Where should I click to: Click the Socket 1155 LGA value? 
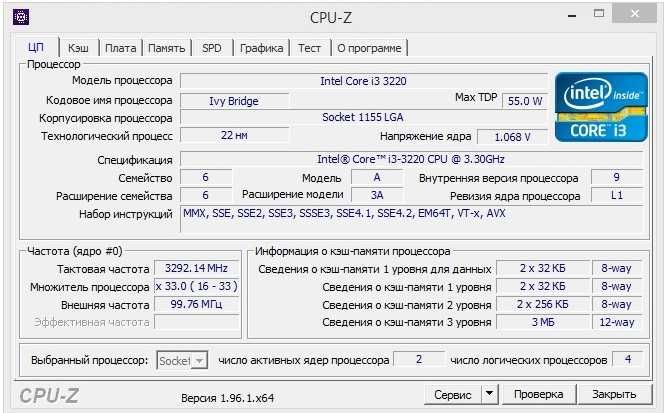point(363,117)
